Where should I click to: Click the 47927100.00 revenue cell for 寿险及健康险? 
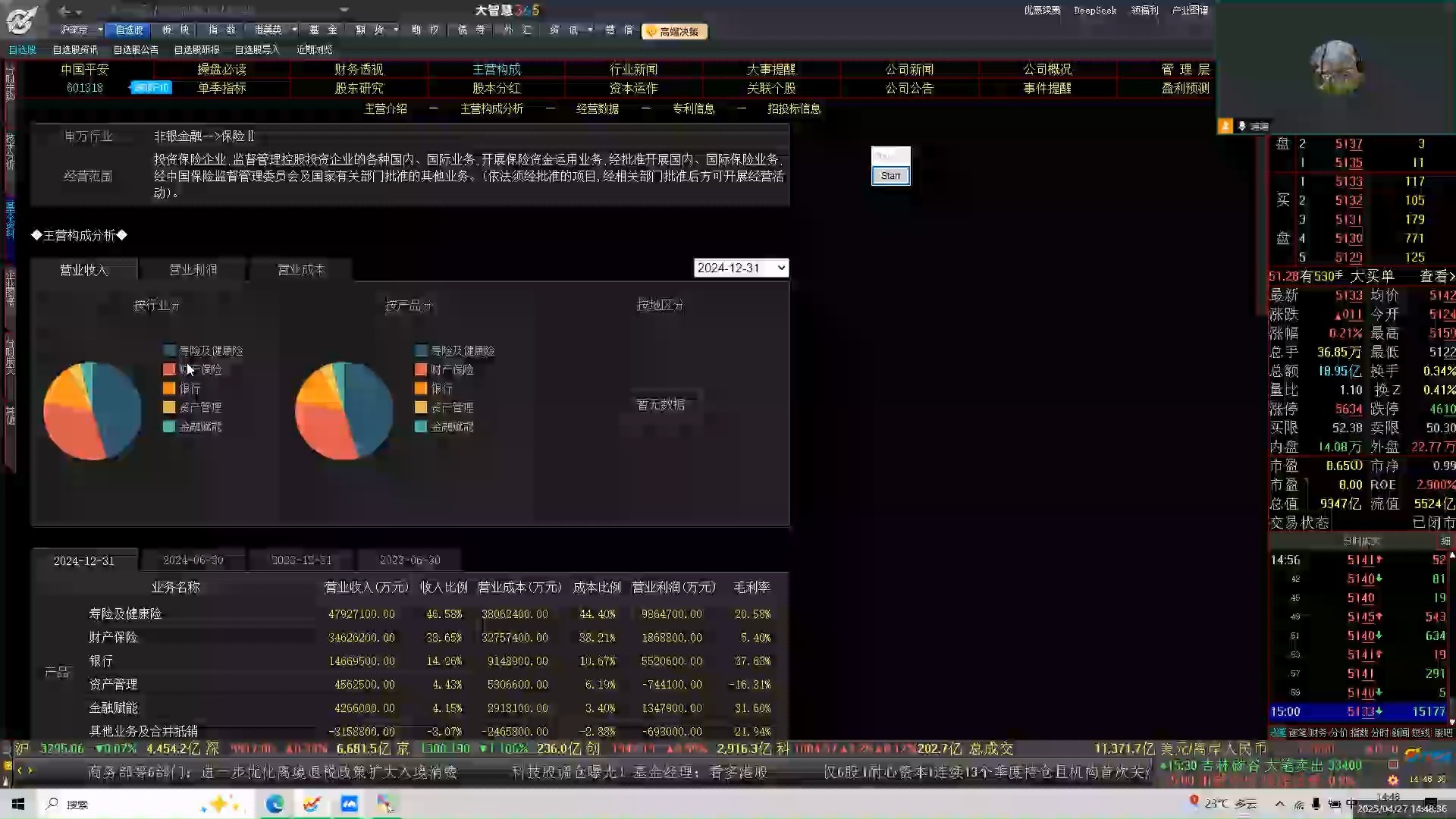pyautogui.click(x=362, y=613)
